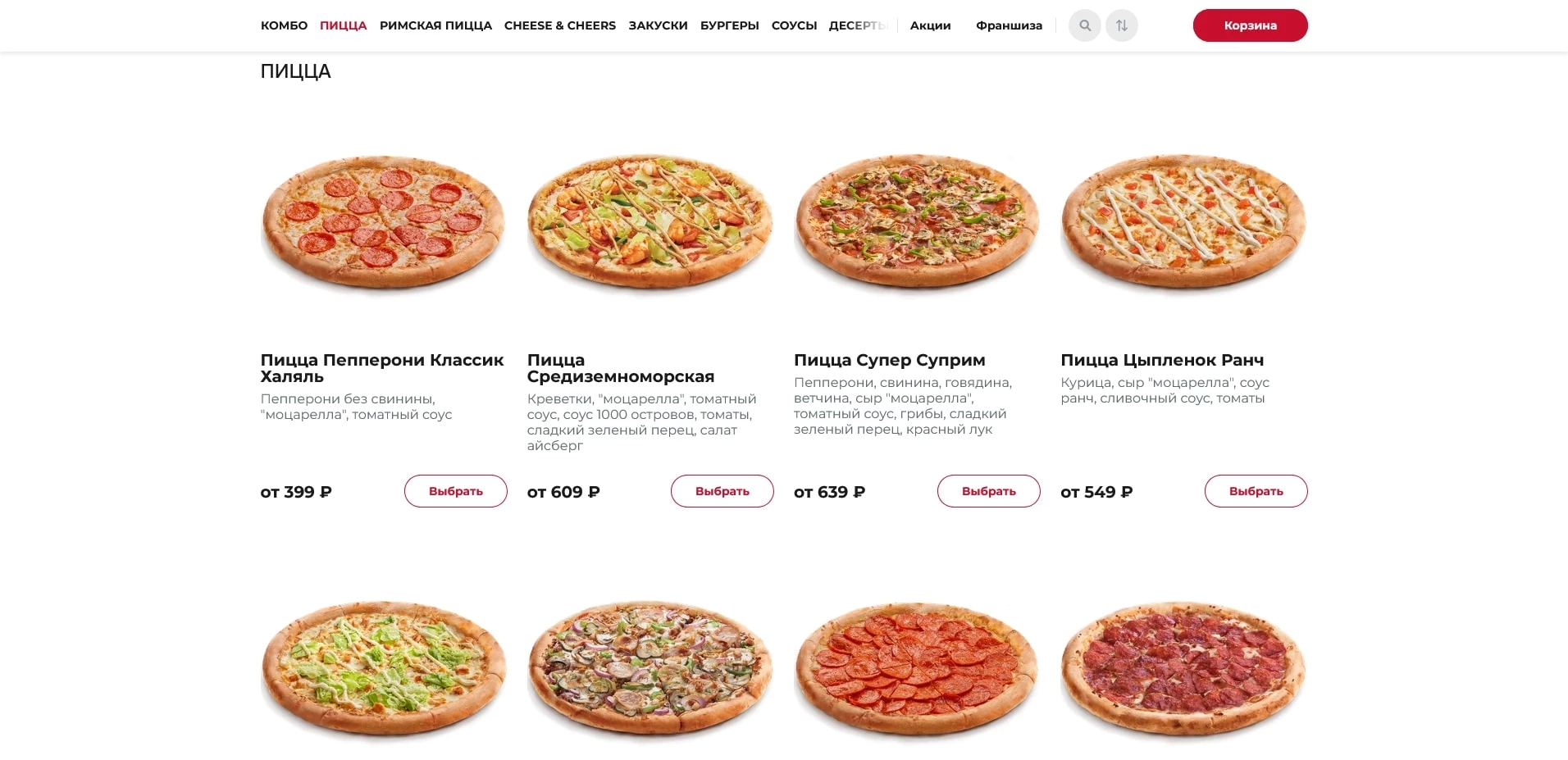Screen dimensions: 1568x760
Task: Open the Корзина cart button
Action: 1250,25
